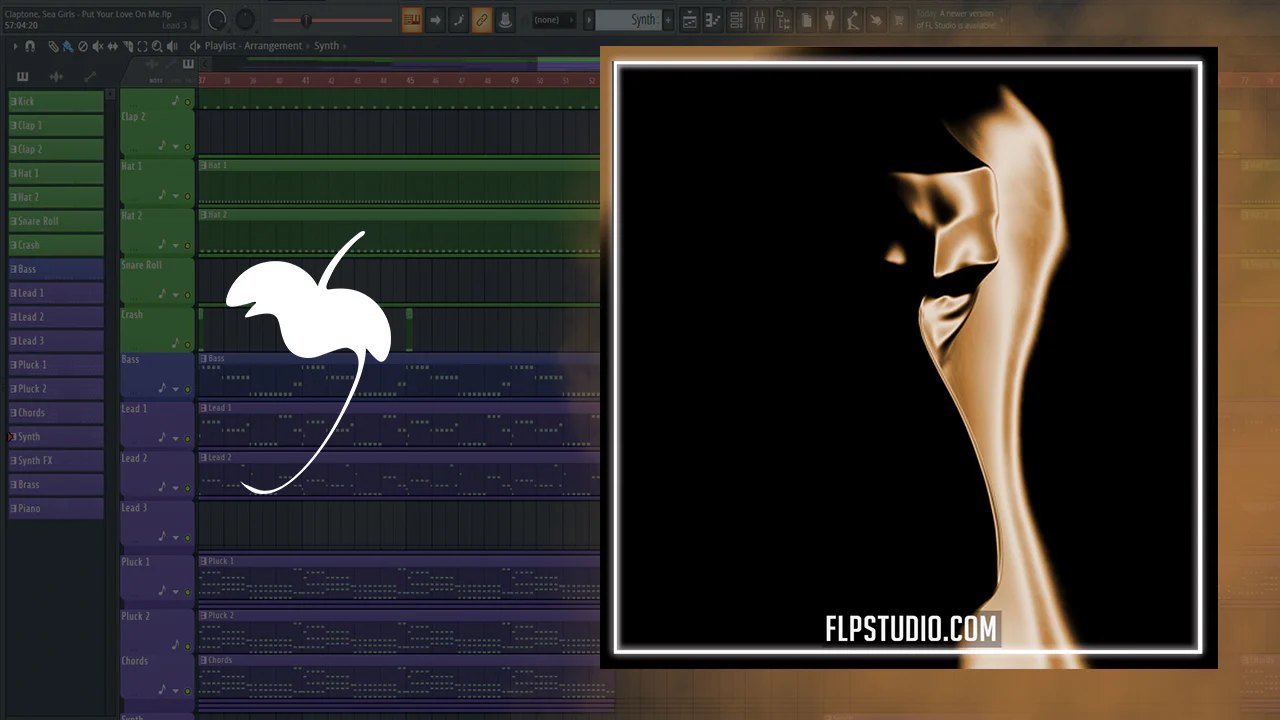Mute the Lead 2 track with its green LED

tap(187, 488)
